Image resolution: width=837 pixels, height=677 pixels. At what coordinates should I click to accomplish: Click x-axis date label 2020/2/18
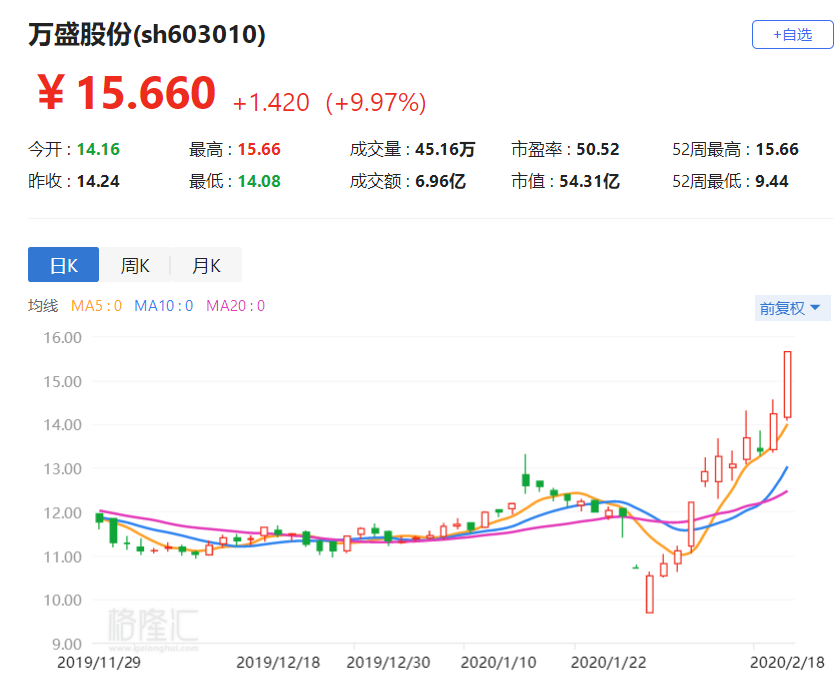(787, 662)
